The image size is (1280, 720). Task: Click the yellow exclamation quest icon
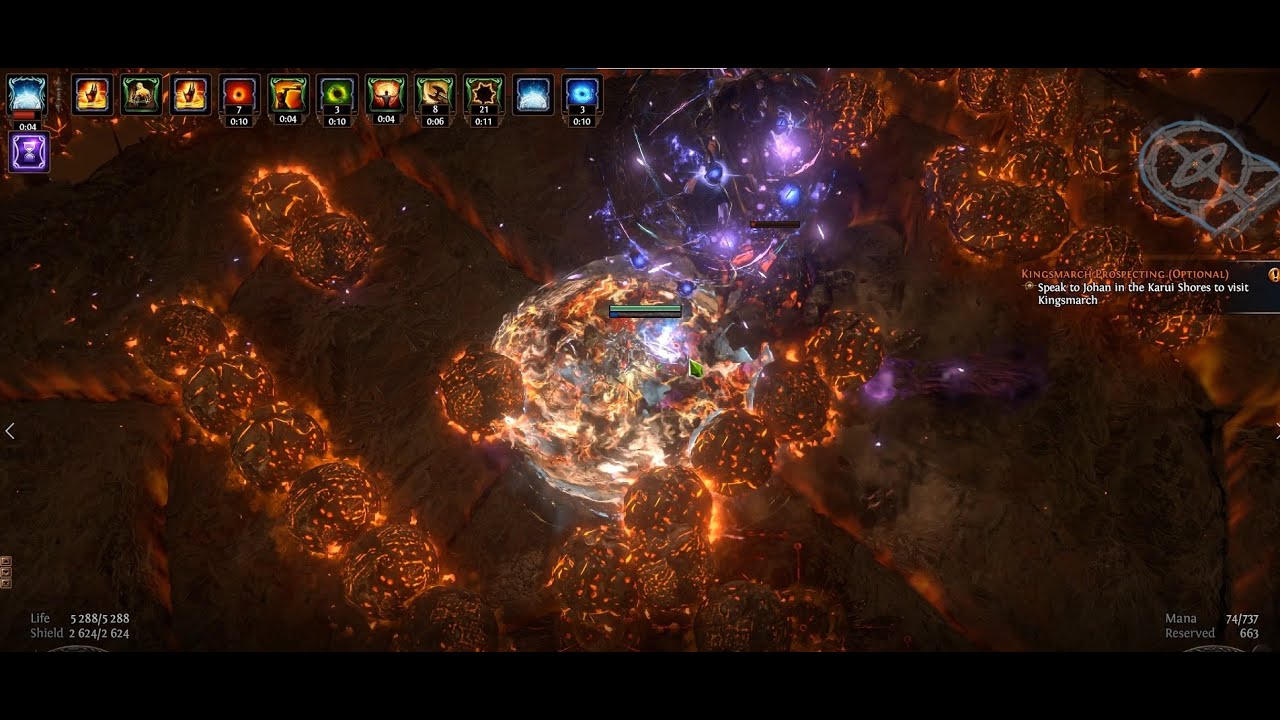(x=1274, y=274)
